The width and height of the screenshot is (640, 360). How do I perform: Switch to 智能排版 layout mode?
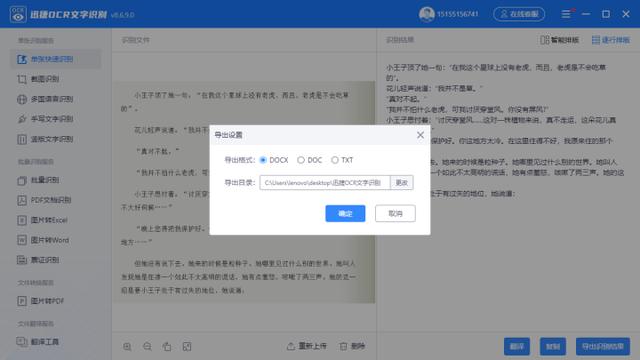click(x=560, y=40)
